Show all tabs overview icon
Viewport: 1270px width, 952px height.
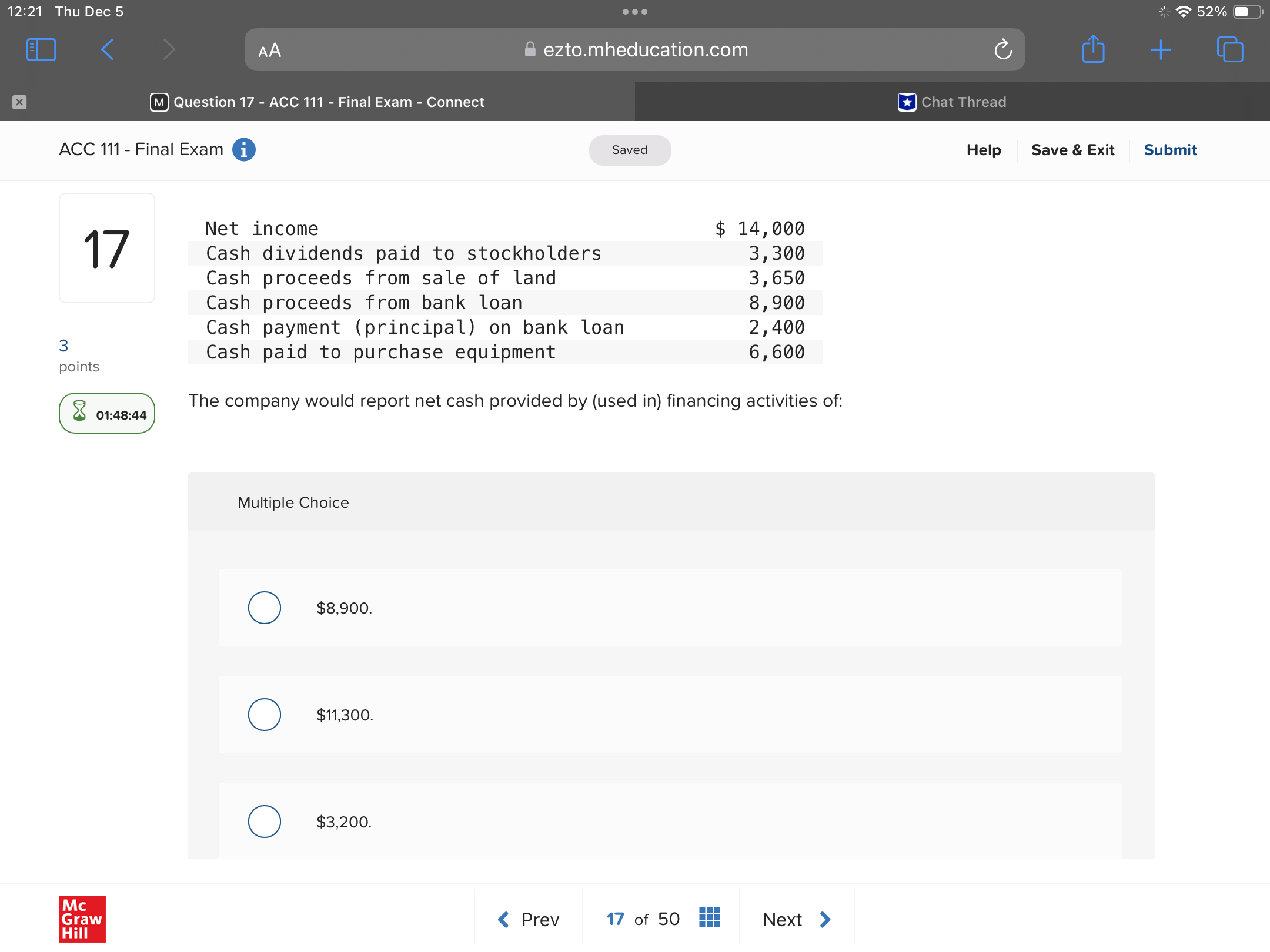[1229, 50]
